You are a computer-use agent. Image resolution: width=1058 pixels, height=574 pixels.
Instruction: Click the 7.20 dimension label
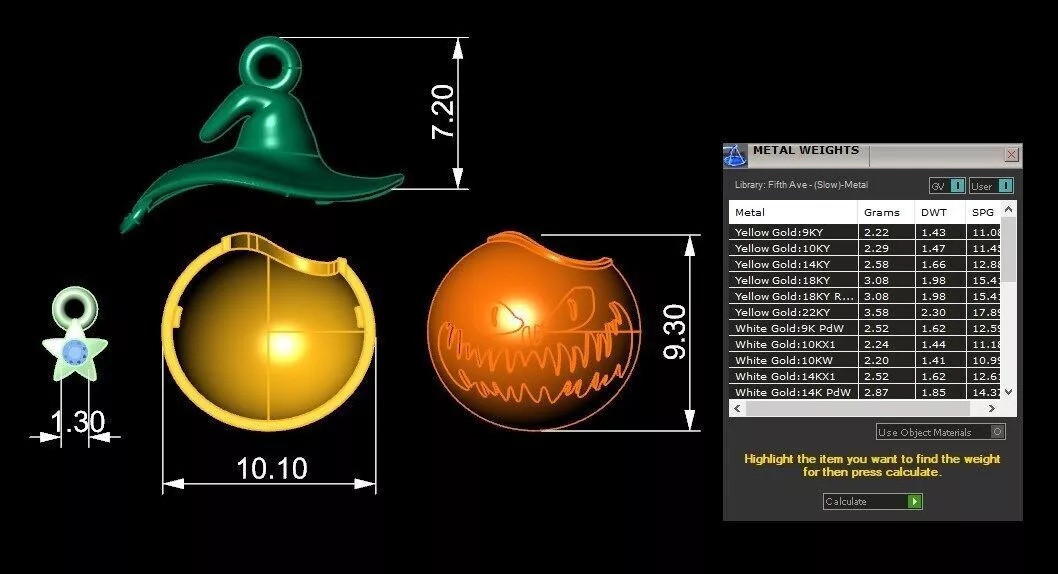(x=443, y=112)
